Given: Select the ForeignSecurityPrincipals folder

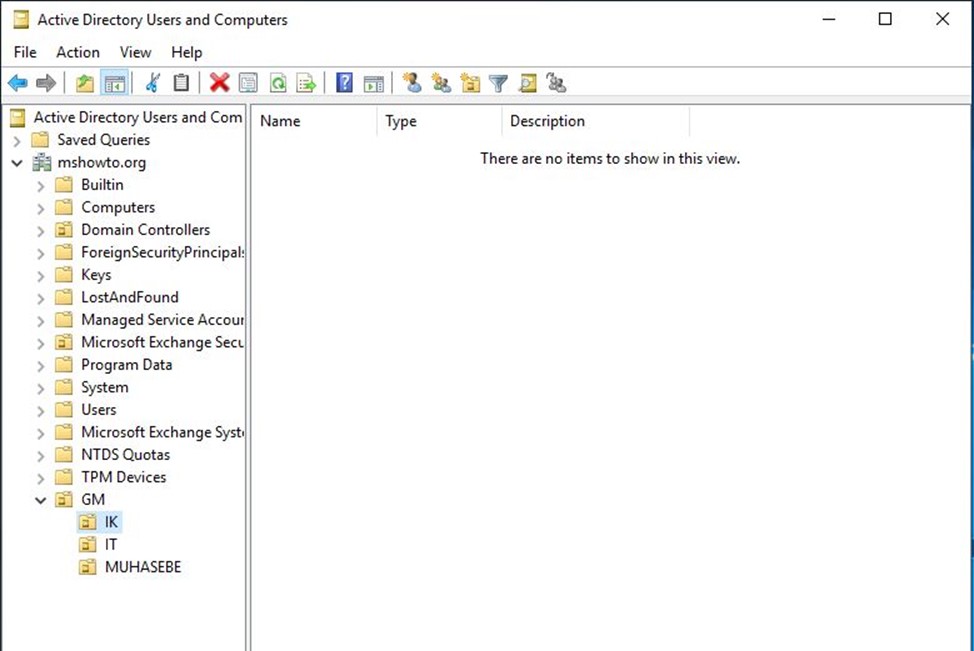Looking at the screenshot, I should [162, 252].
